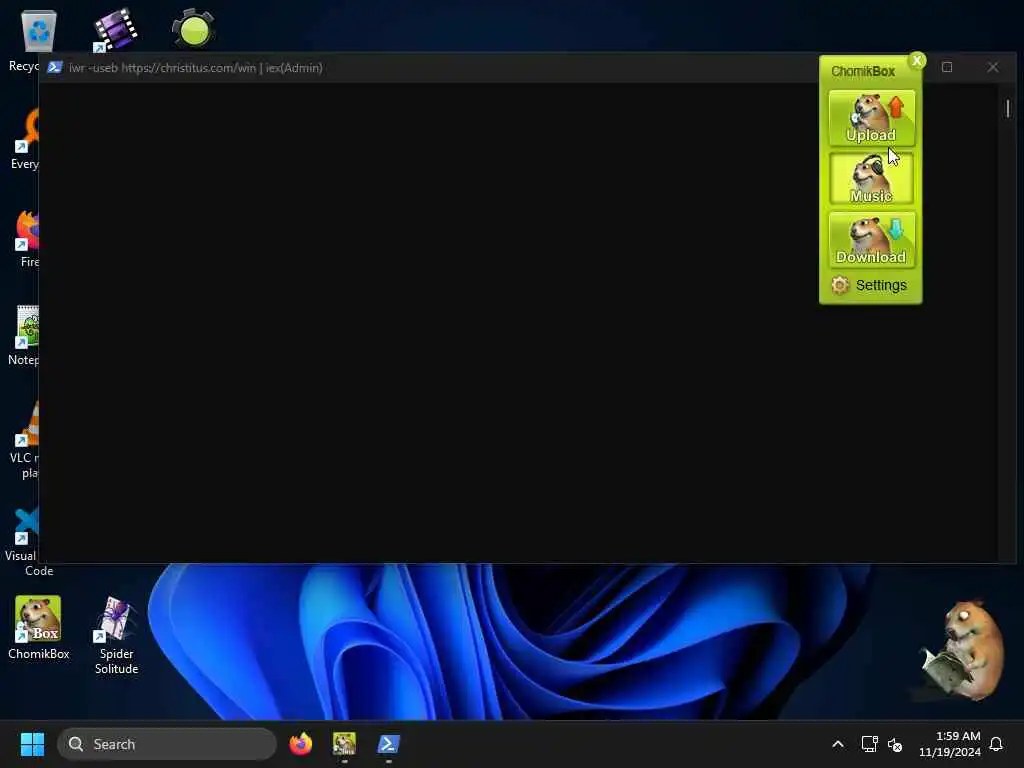Open PowerShell from the taskbar
The image size is (1024, 768).
click(388, 744)
